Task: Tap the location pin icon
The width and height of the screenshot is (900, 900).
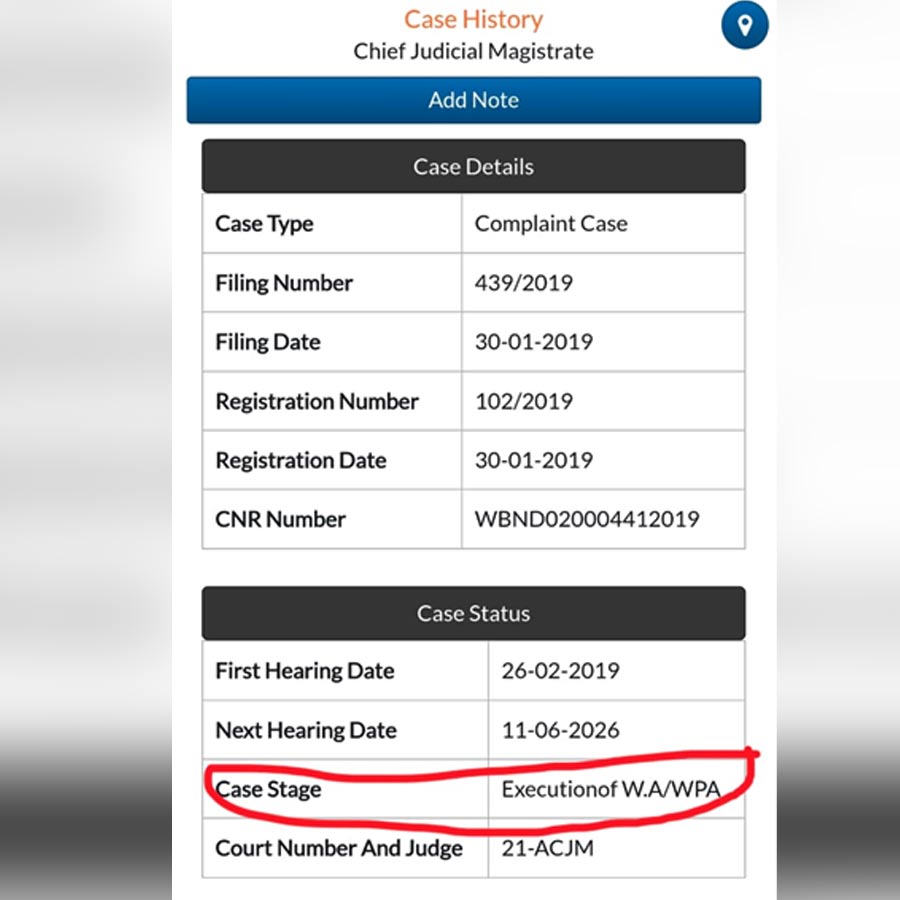Action: click(745, 25)
